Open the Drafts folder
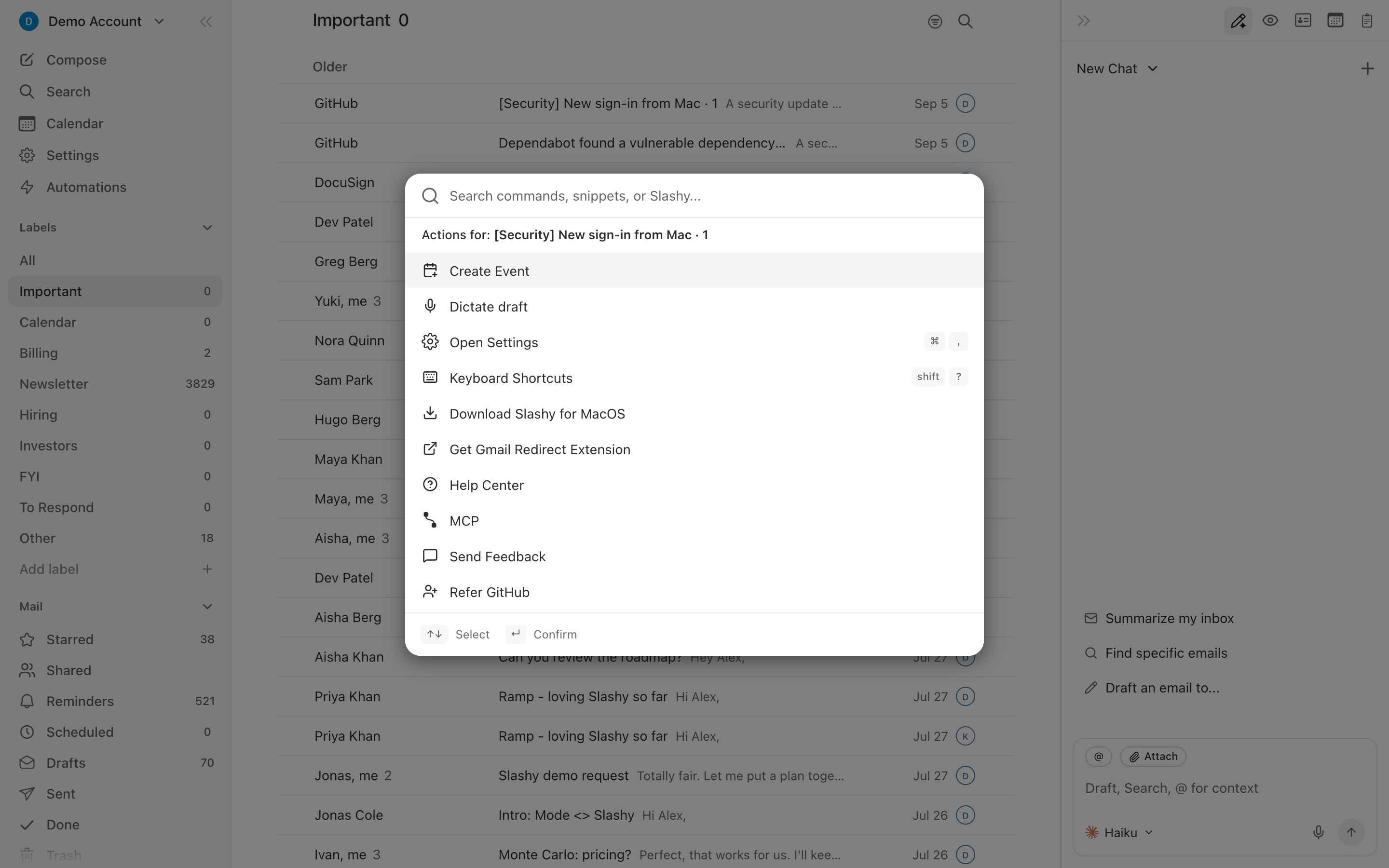 click(115, 763)
